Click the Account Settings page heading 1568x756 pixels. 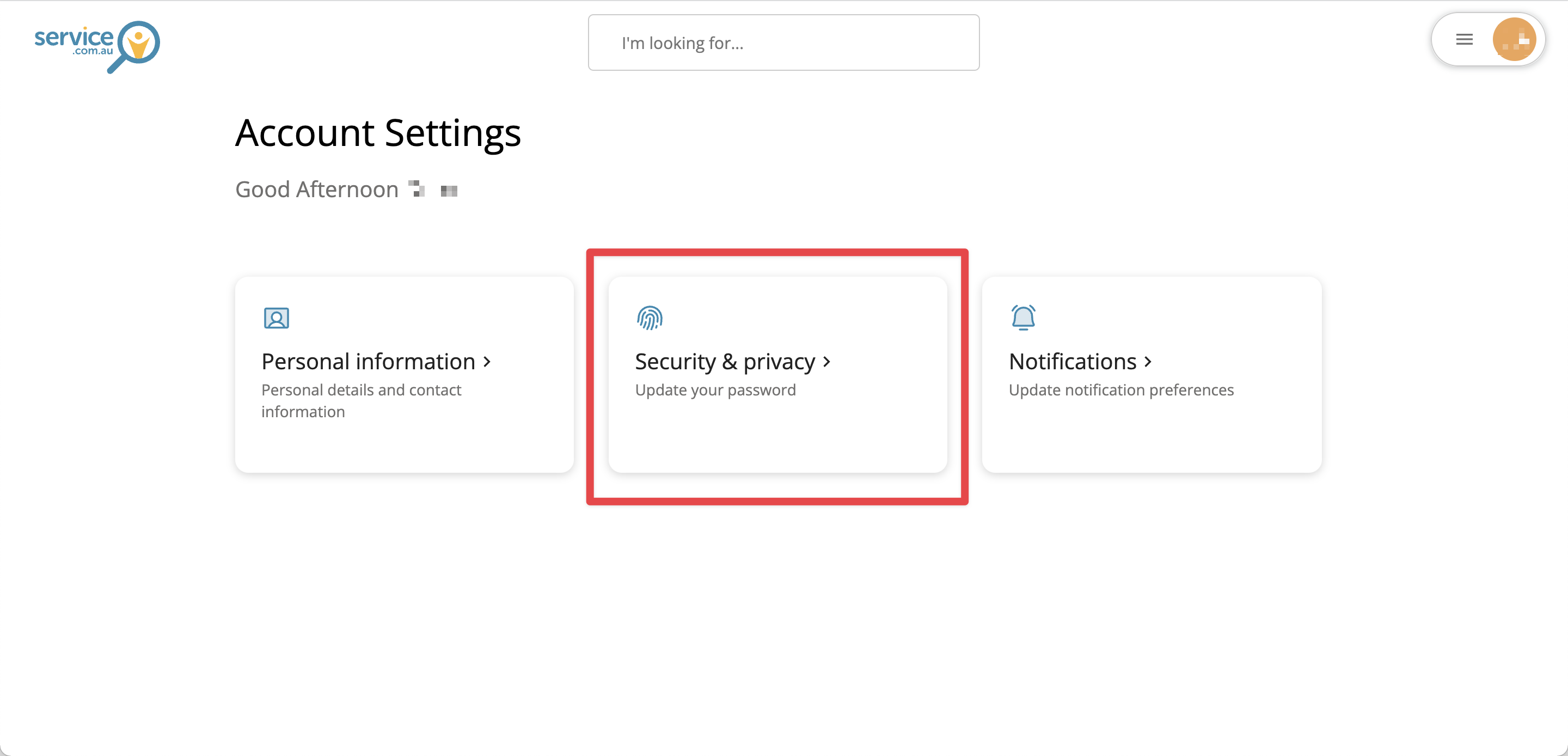coord(378,133)
